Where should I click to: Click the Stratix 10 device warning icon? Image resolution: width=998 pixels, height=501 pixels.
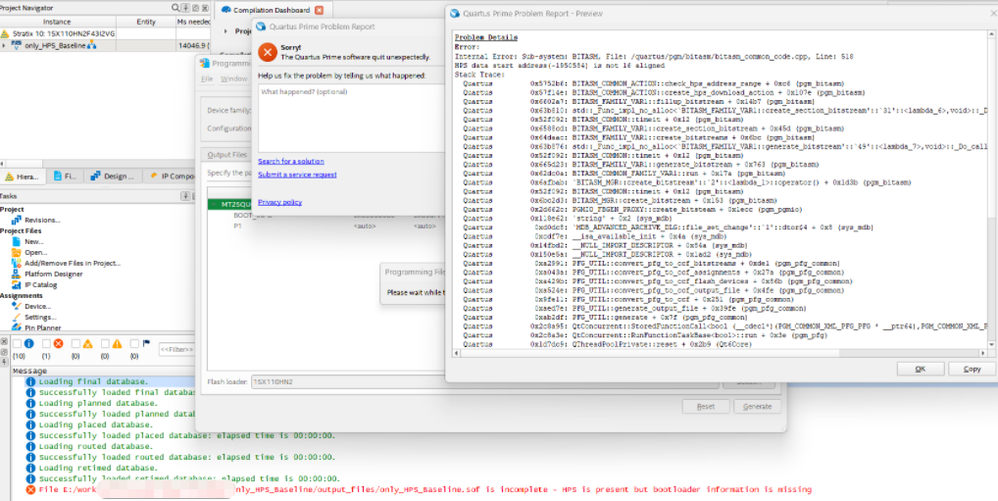tap(6, 33)
